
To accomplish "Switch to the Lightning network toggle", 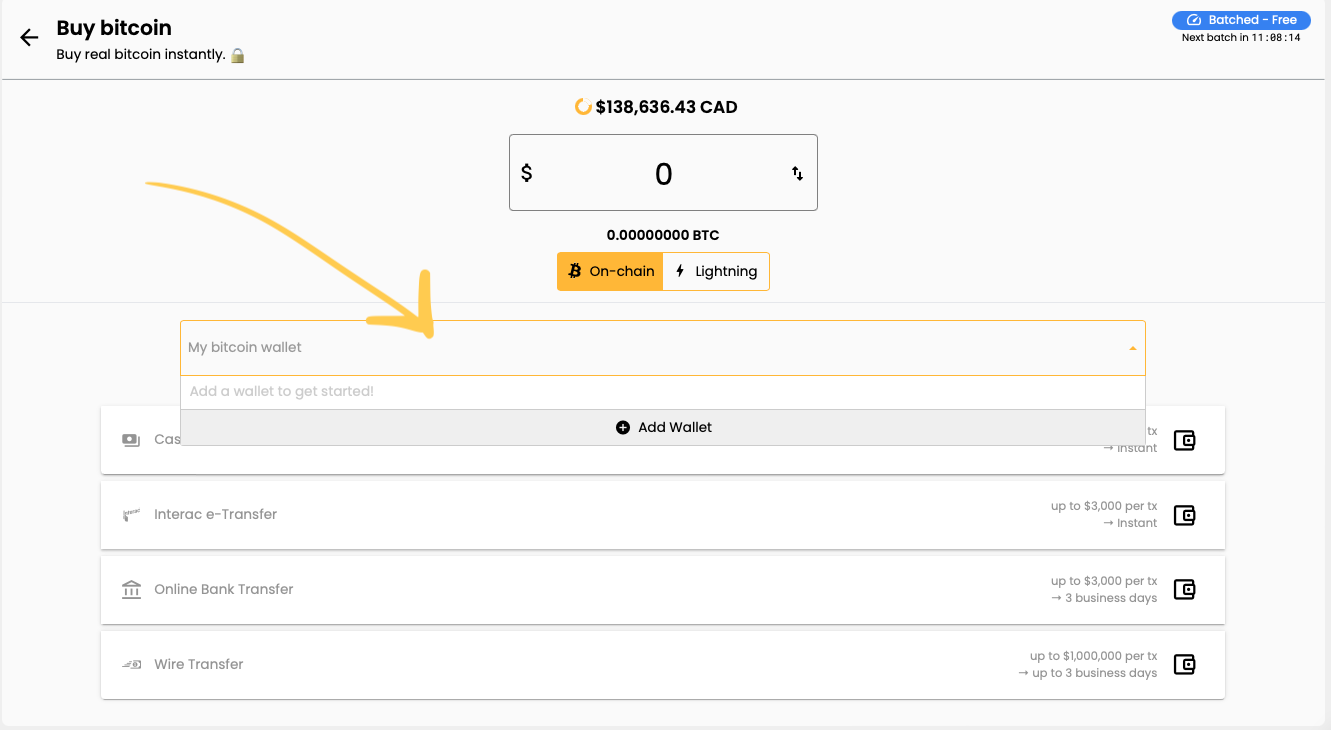I will tap(716, 271).
